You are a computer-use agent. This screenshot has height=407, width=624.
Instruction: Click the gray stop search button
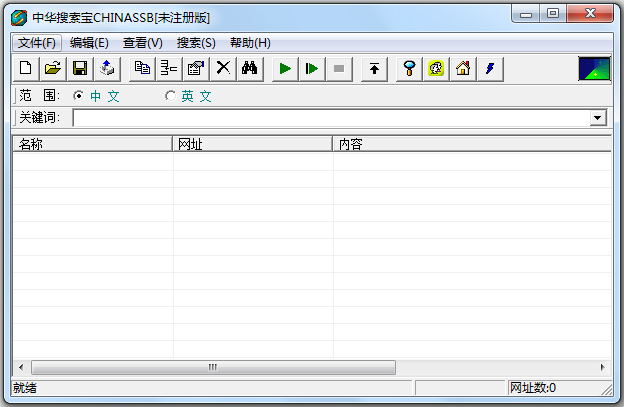(x=339, y=68)
